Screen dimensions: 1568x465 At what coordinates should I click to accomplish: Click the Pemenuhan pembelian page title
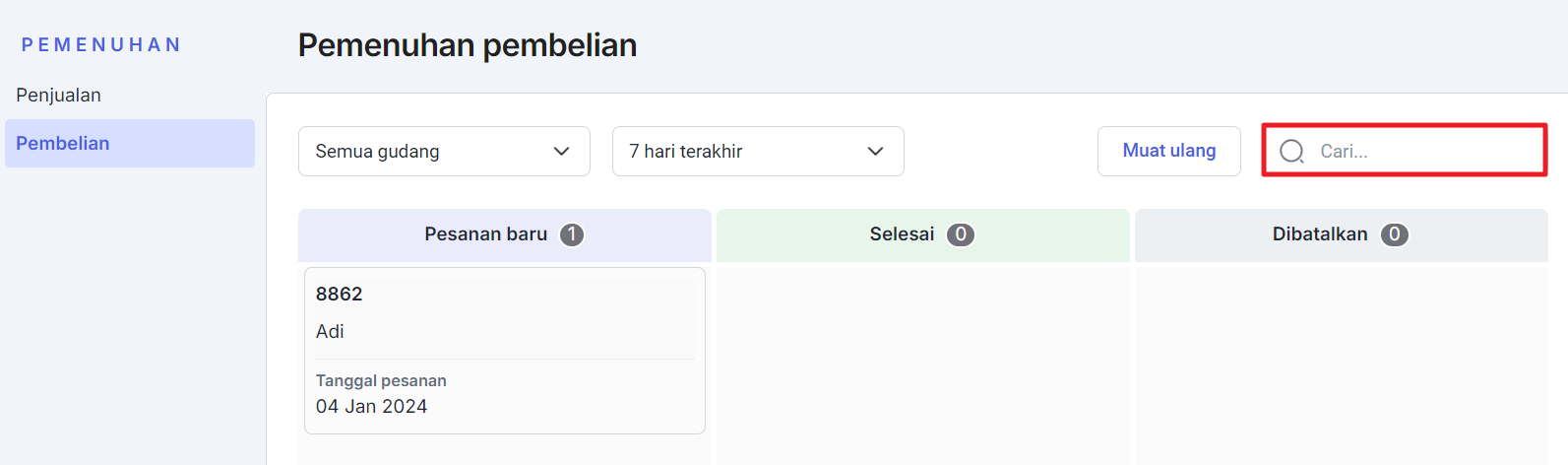click(468, 45)
